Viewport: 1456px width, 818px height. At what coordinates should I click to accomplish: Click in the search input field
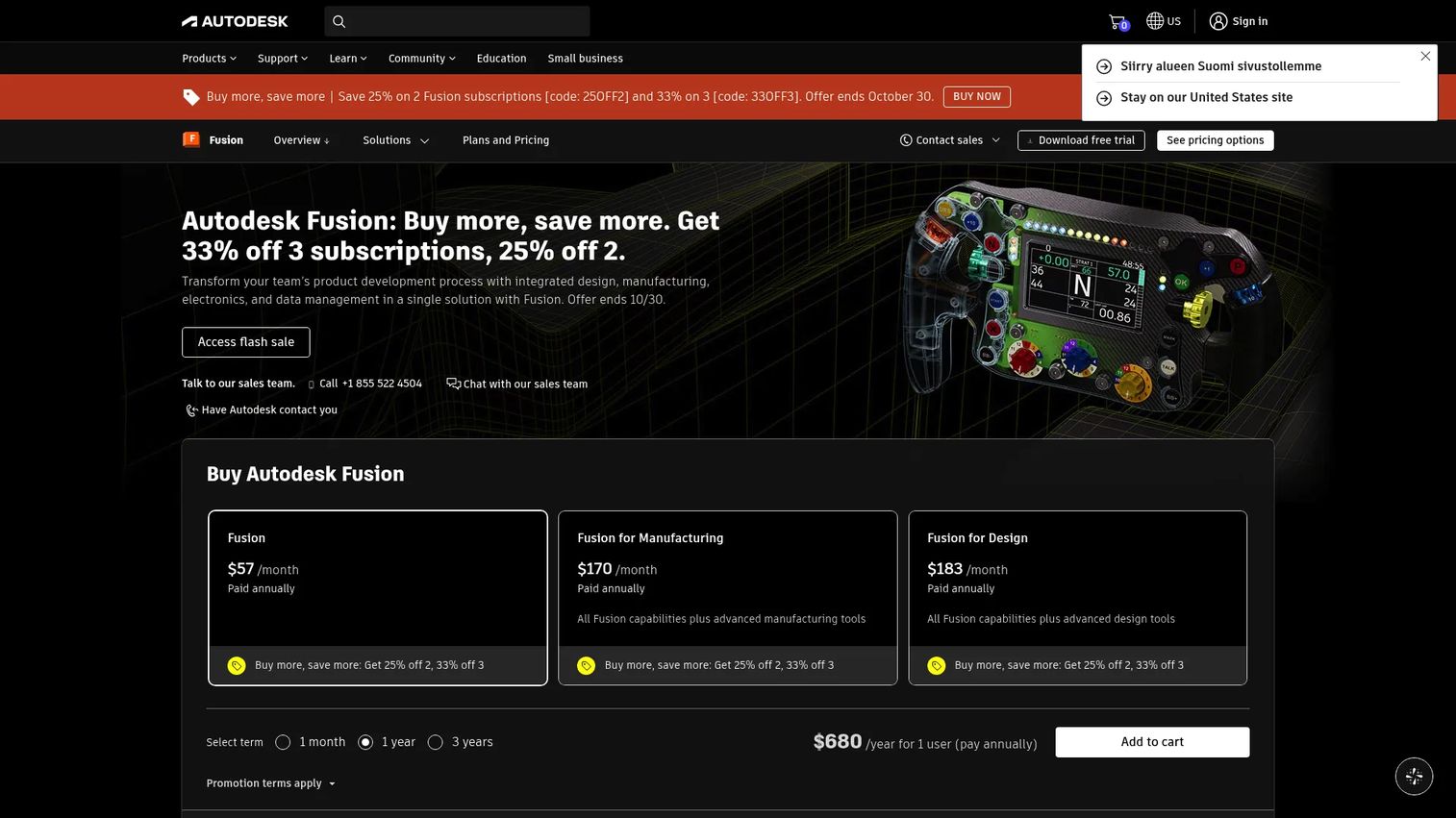tap(457, 21)
